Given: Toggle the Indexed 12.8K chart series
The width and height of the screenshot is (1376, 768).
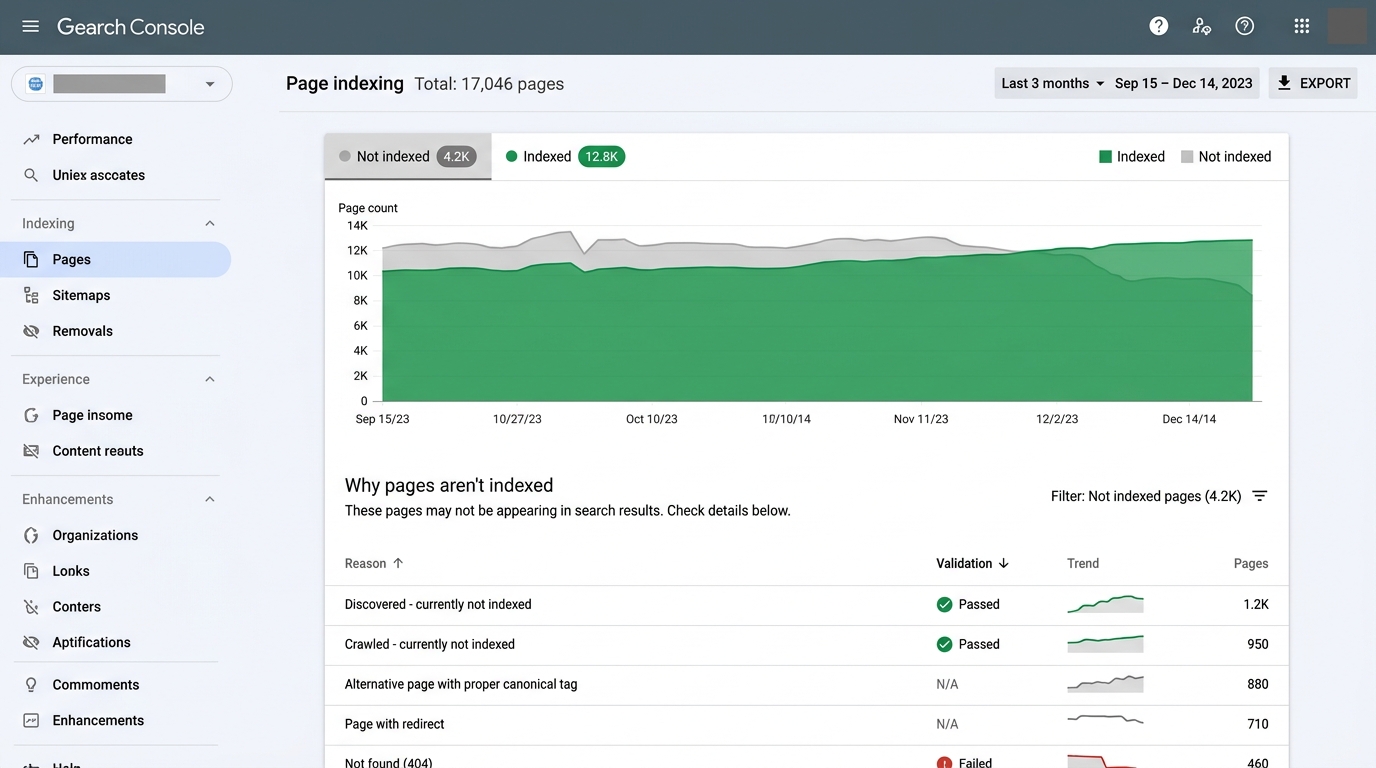Looking at the screenshot, I should (565, 157).
